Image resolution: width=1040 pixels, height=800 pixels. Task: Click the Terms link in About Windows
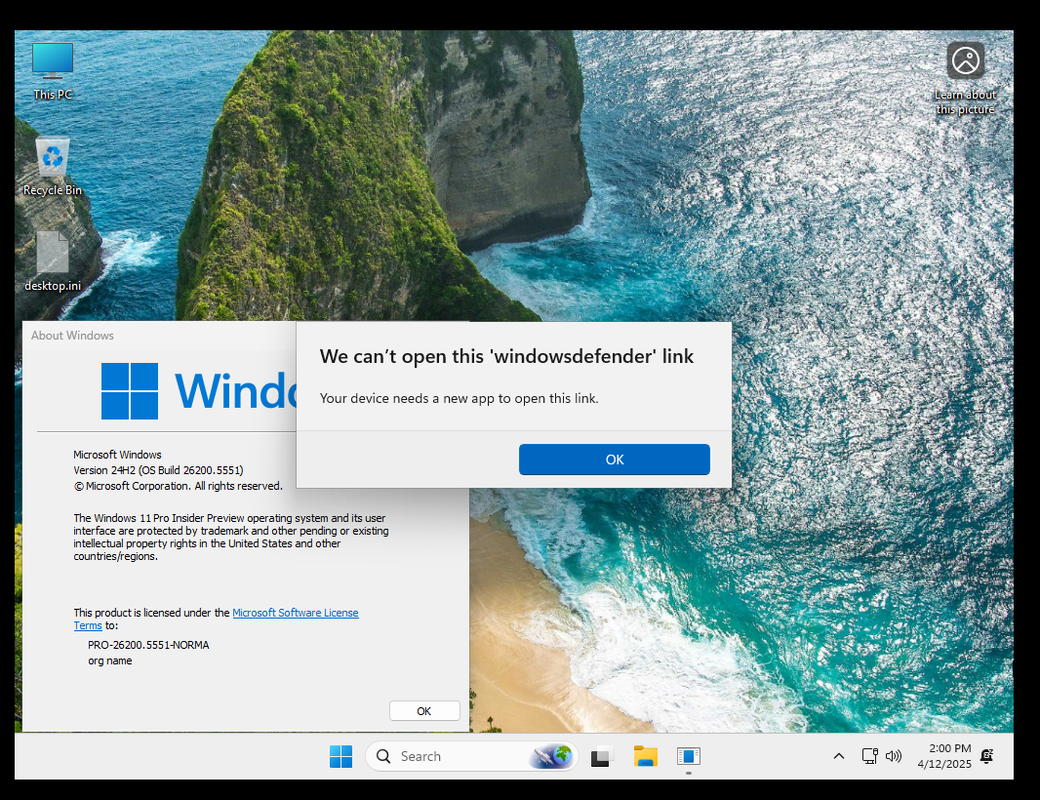(88, 626)
